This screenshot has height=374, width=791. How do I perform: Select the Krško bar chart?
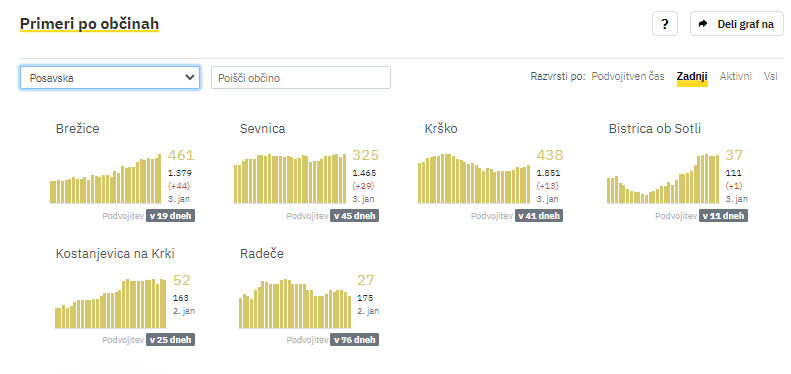tap(474, 179)
